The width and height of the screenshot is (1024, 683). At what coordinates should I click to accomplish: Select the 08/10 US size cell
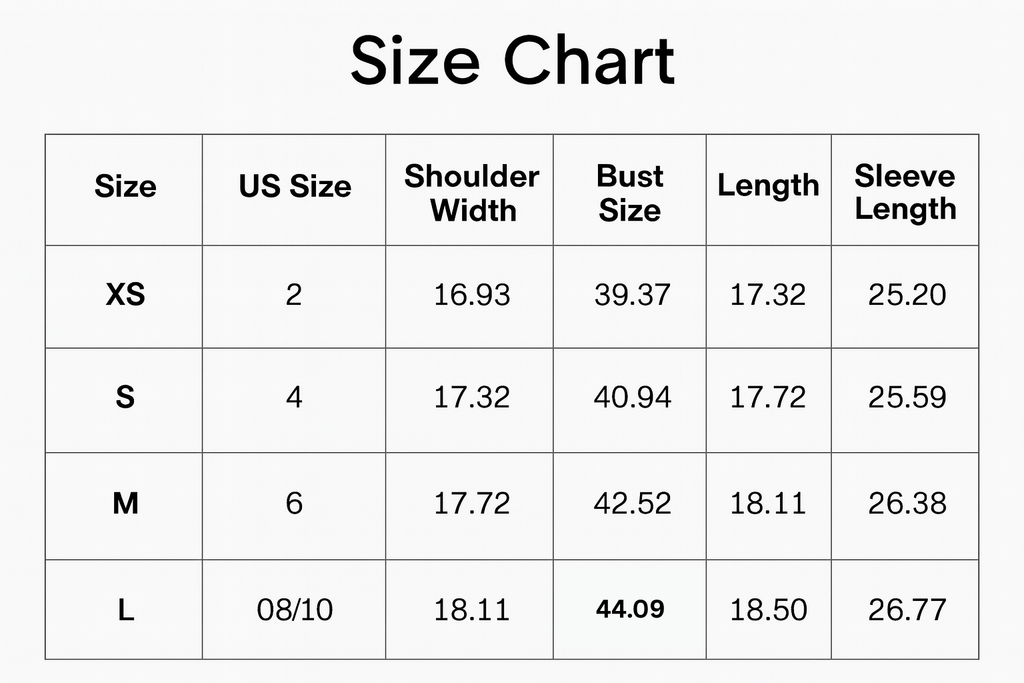295,610
